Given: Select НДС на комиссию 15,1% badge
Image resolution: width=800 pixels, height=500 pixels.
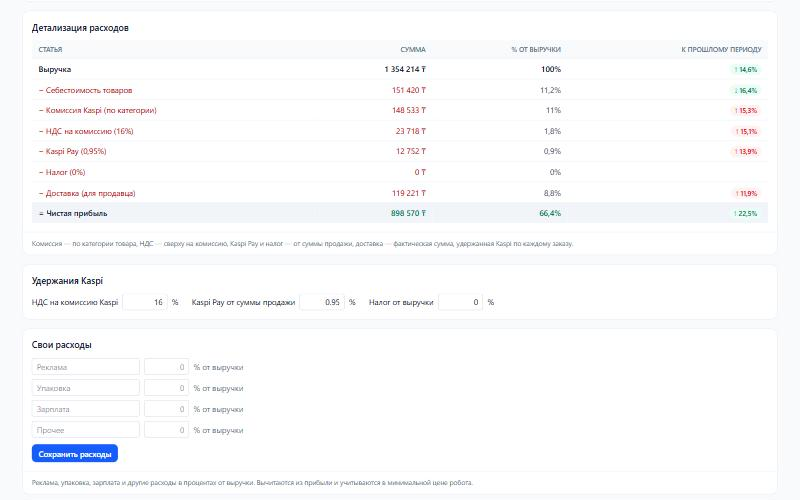Looking at the screenshot, I should pos(745,131).
